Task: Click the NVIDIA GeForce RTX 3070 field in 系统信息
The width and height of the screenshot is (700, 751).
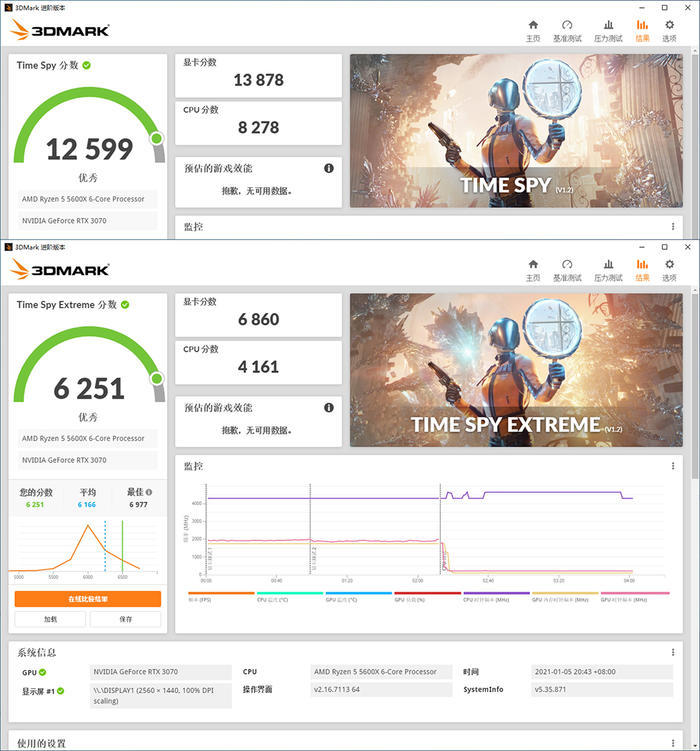Action: pos(160,672)
